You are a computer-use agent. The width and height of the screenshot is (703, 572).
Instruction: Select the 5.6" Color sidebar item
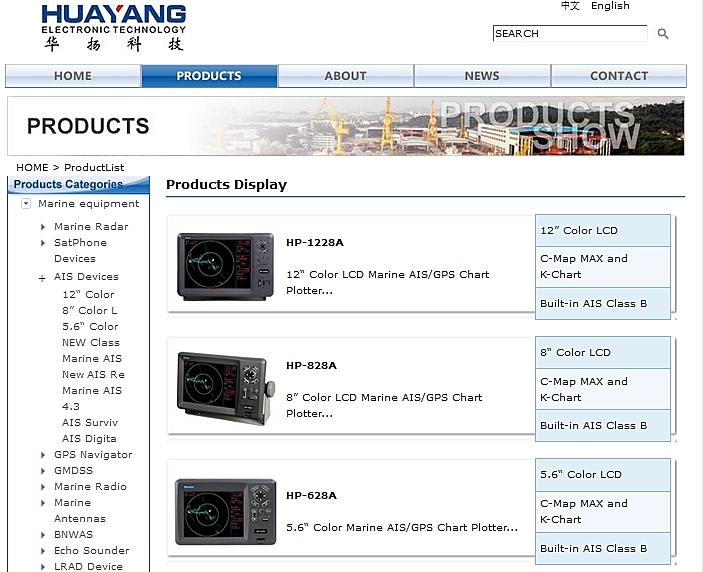point(90,327)
